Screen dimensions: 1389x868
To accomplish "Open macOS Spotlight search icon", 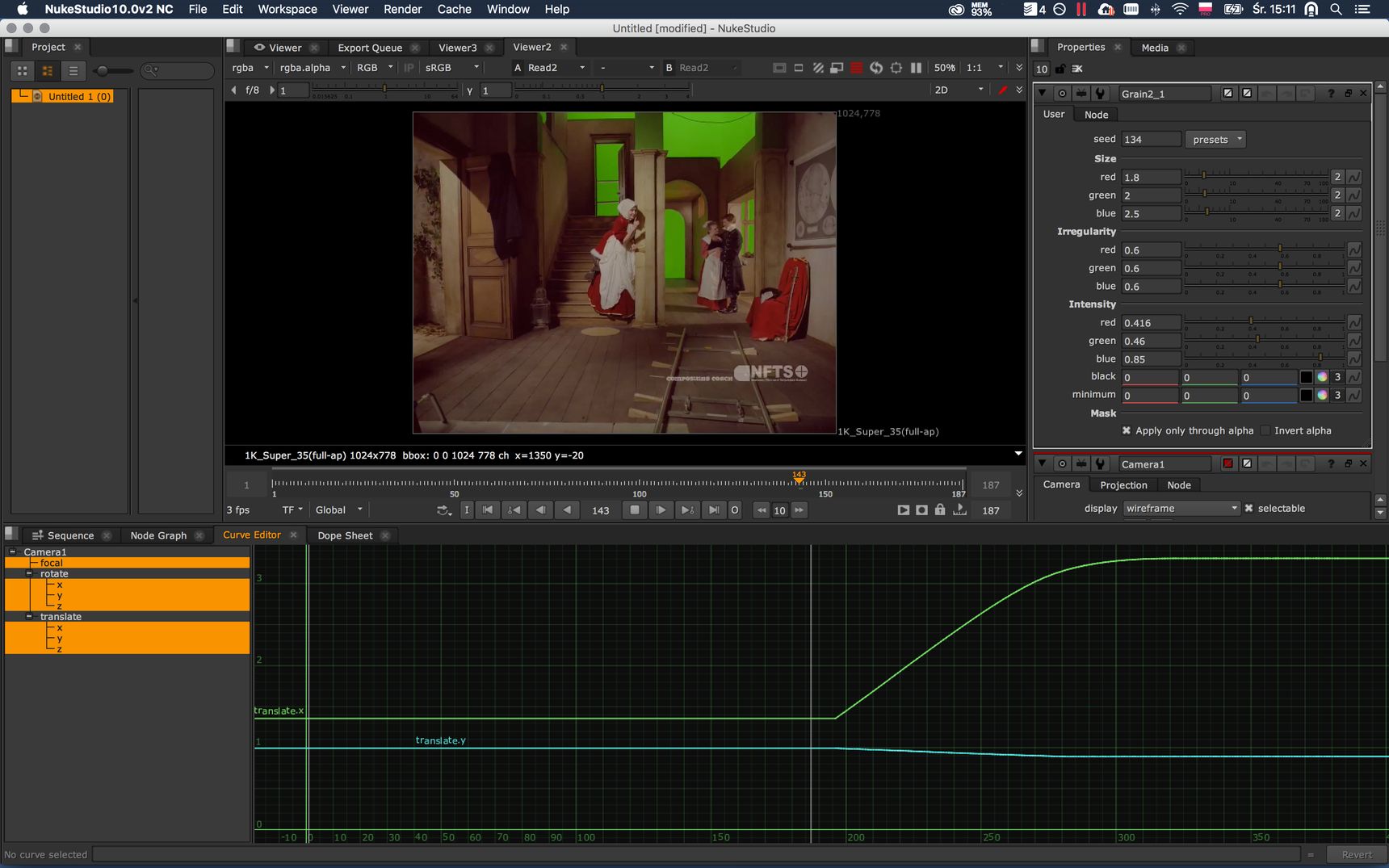I will 1337,10.
